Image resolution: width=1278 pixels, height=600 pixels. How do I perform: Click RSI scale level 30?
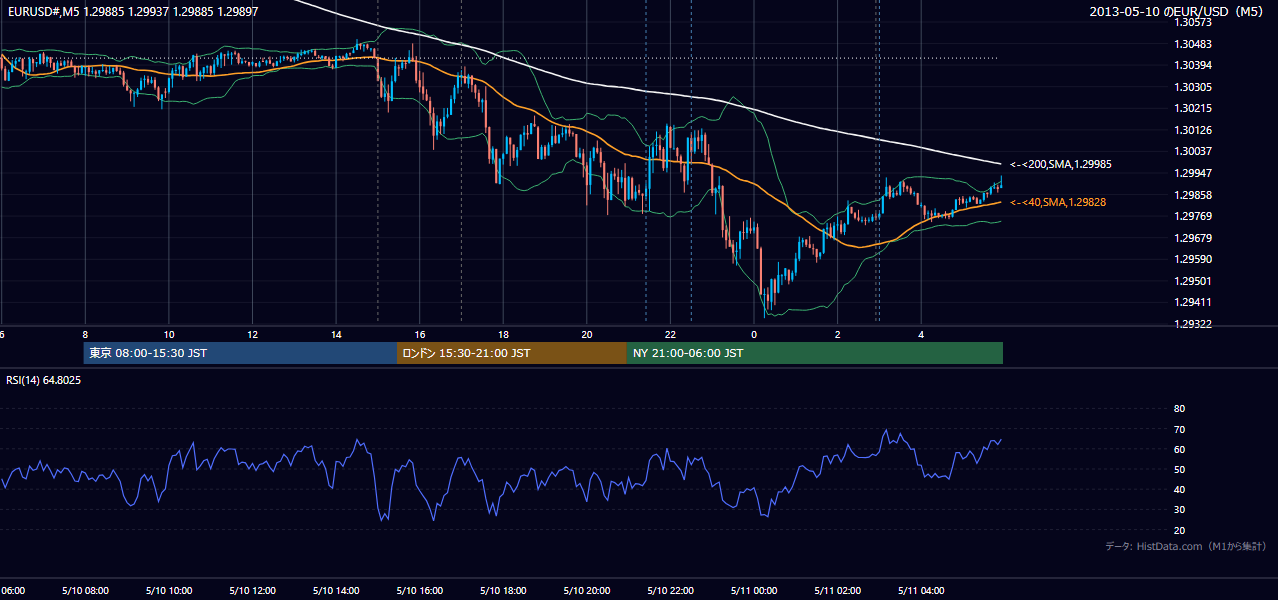click(1179, 510)
